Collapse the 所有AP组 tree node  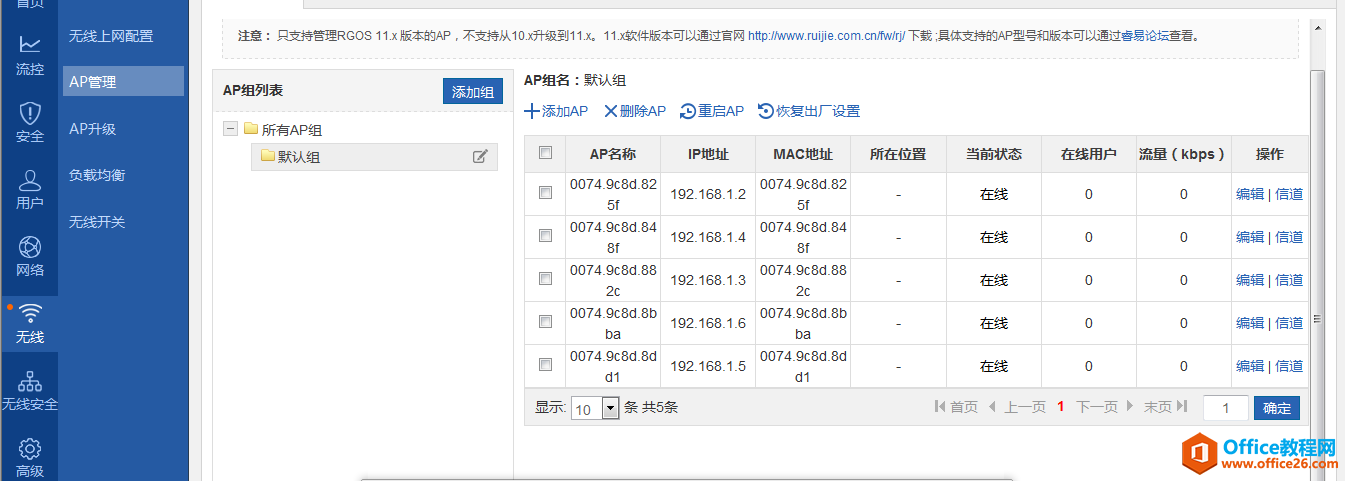pyautogui.click(x=230, y=129)
